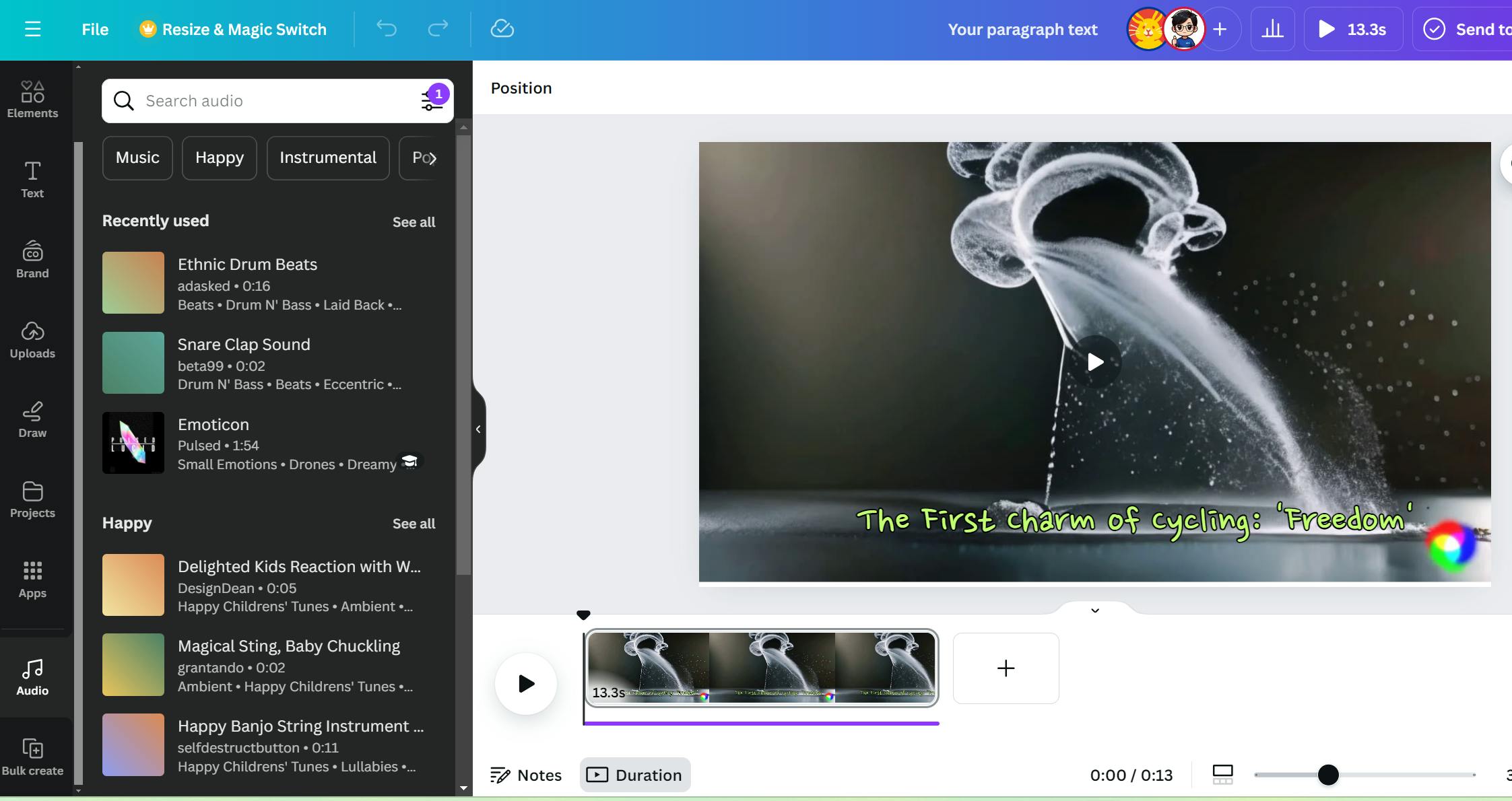Open audio search filter options
The image size is (1512, 801).
pyautogui.click(x=431, y=101)
